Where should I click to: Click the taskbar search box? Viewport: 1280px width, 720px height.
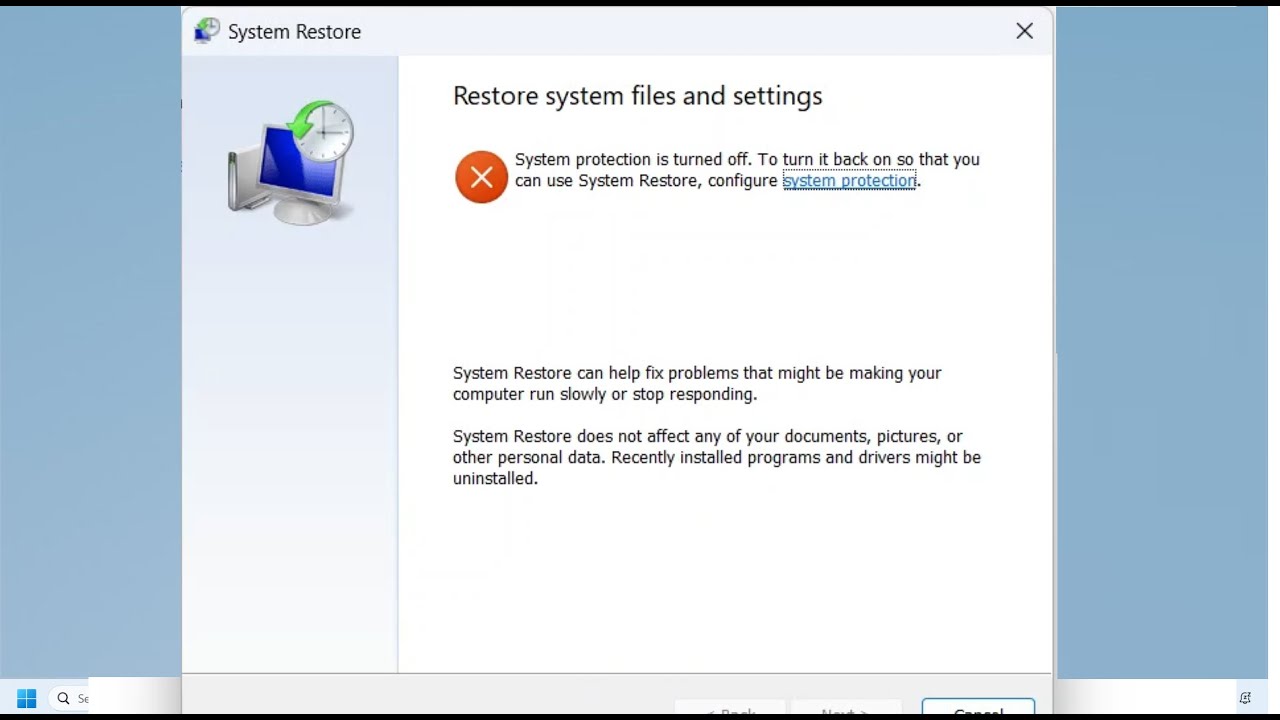point(68,698)
